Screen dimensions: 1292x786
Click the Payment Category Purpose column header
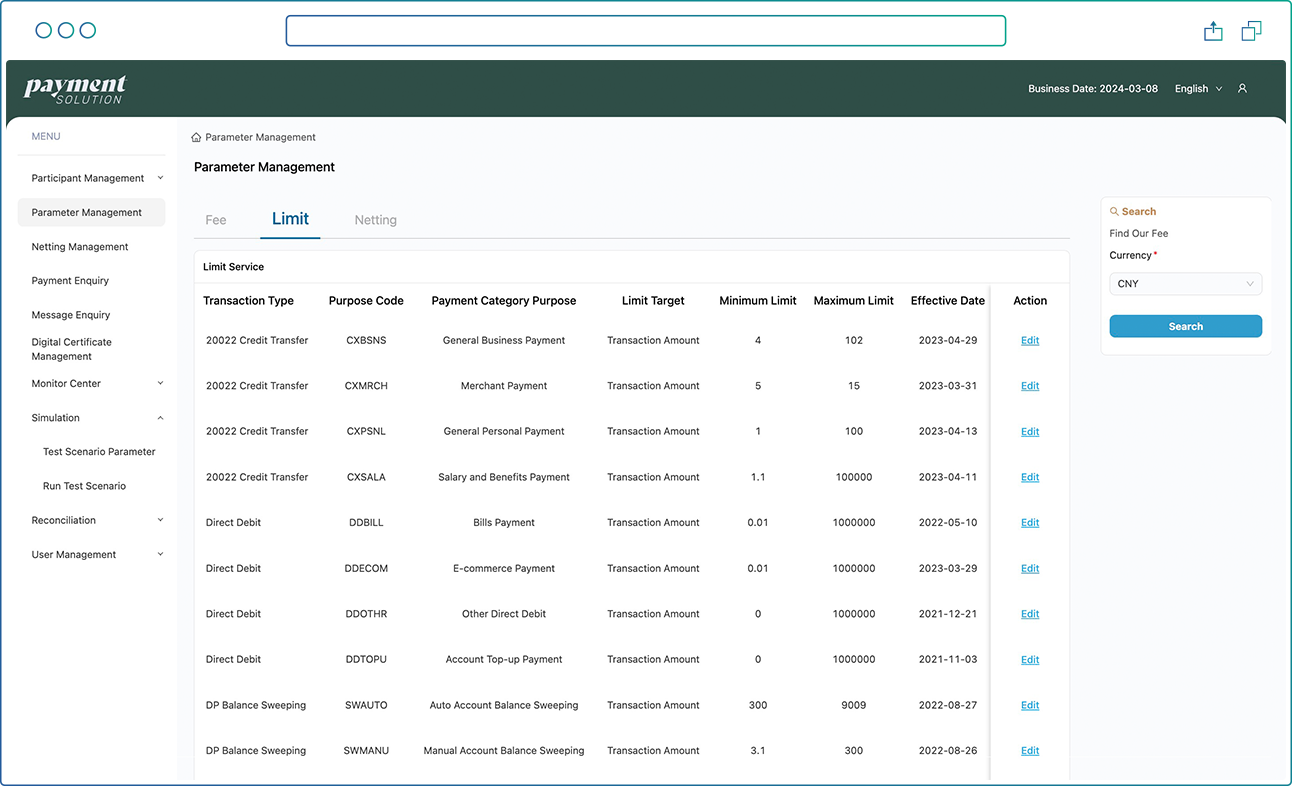click(504, 301)
